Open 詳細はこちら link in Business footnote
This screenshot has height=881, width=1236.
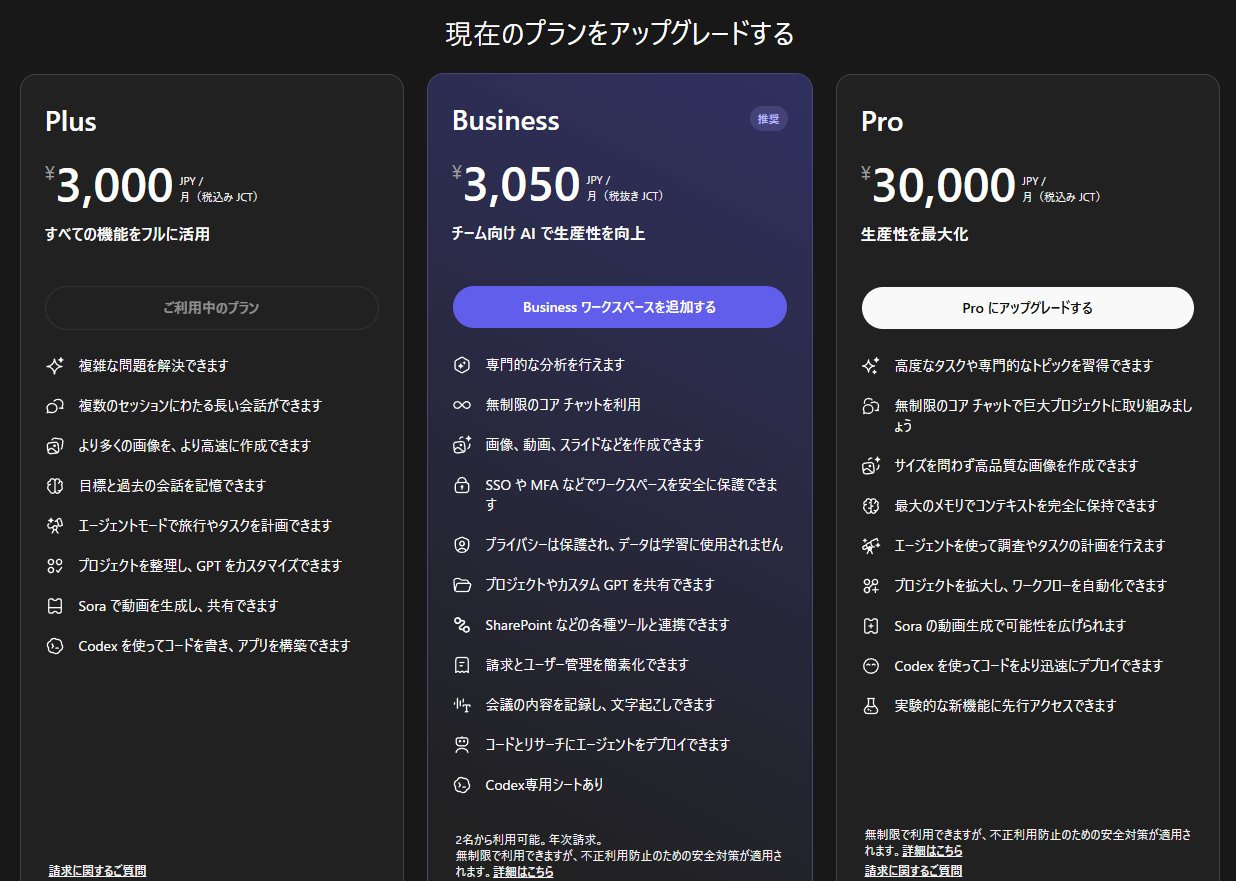pyautogui.click(x=523, y=872)
